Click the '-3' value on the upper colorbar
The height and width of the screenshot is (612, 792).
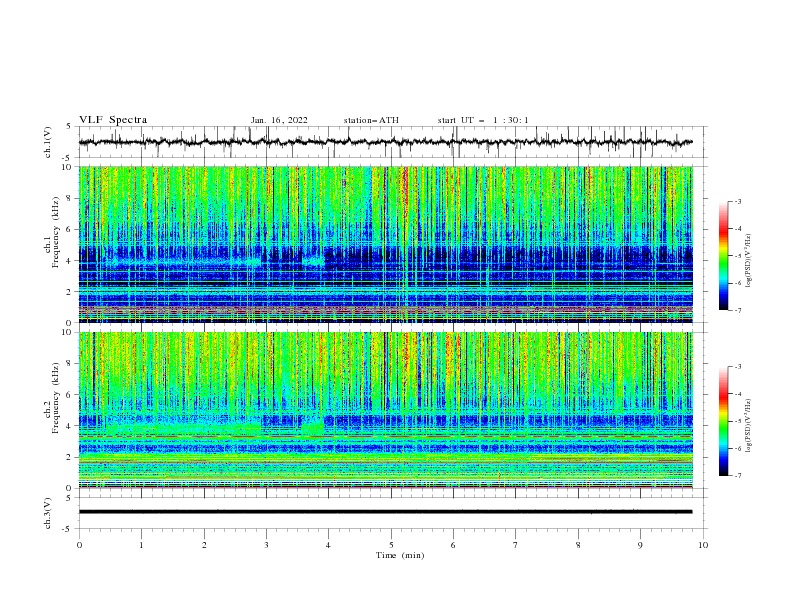pos(738,201)
